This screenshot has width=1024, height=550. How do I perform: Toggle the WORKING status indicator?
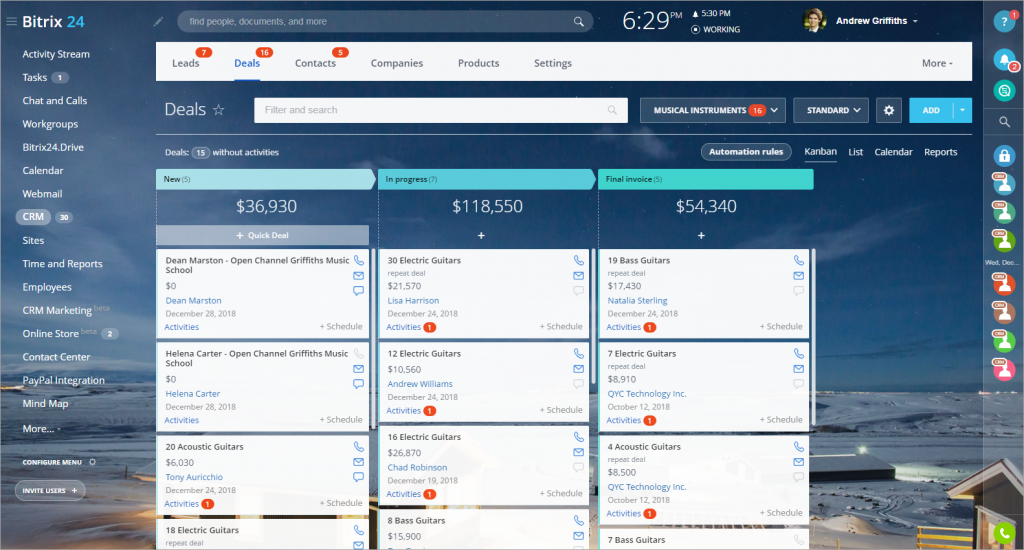tap(716, 29)
